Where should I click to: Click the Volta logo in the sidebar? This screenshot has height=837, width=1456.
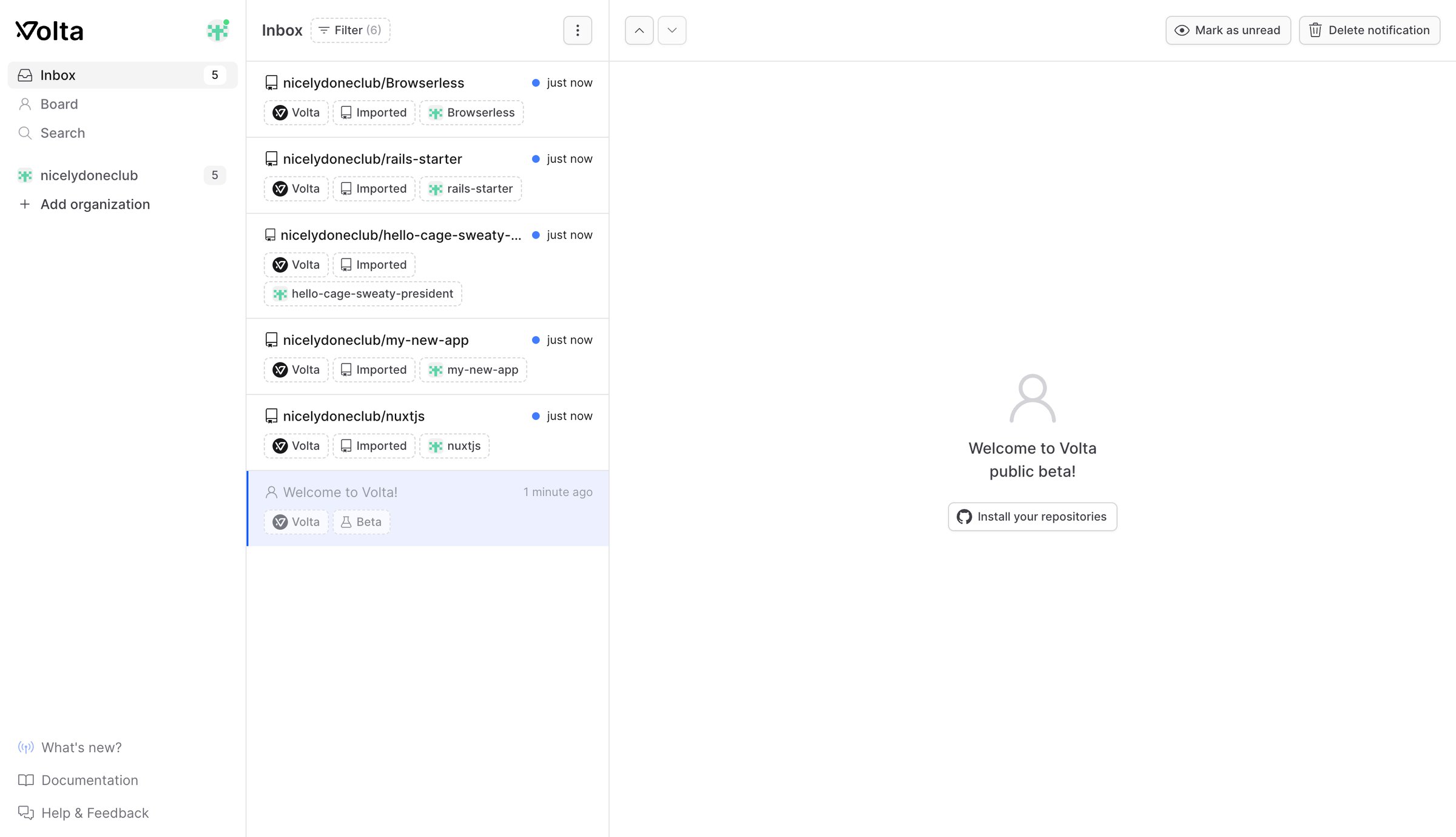49,31
